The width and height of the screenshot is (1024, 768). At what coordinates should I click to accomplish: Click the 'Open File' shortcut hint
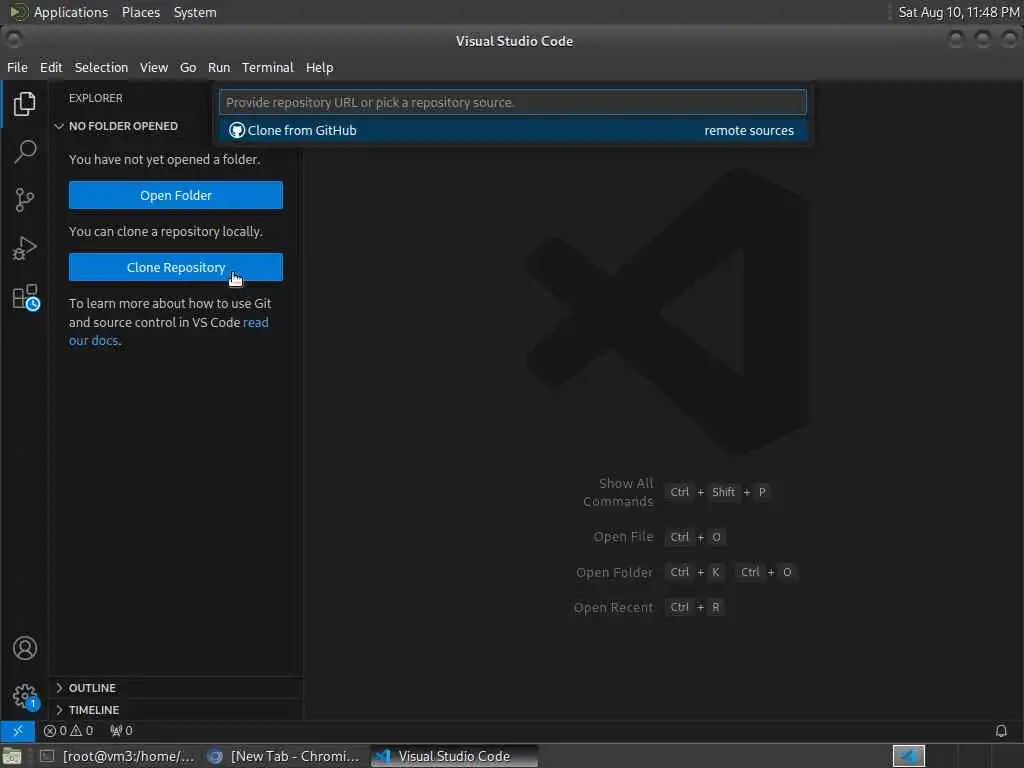[623, 537]
